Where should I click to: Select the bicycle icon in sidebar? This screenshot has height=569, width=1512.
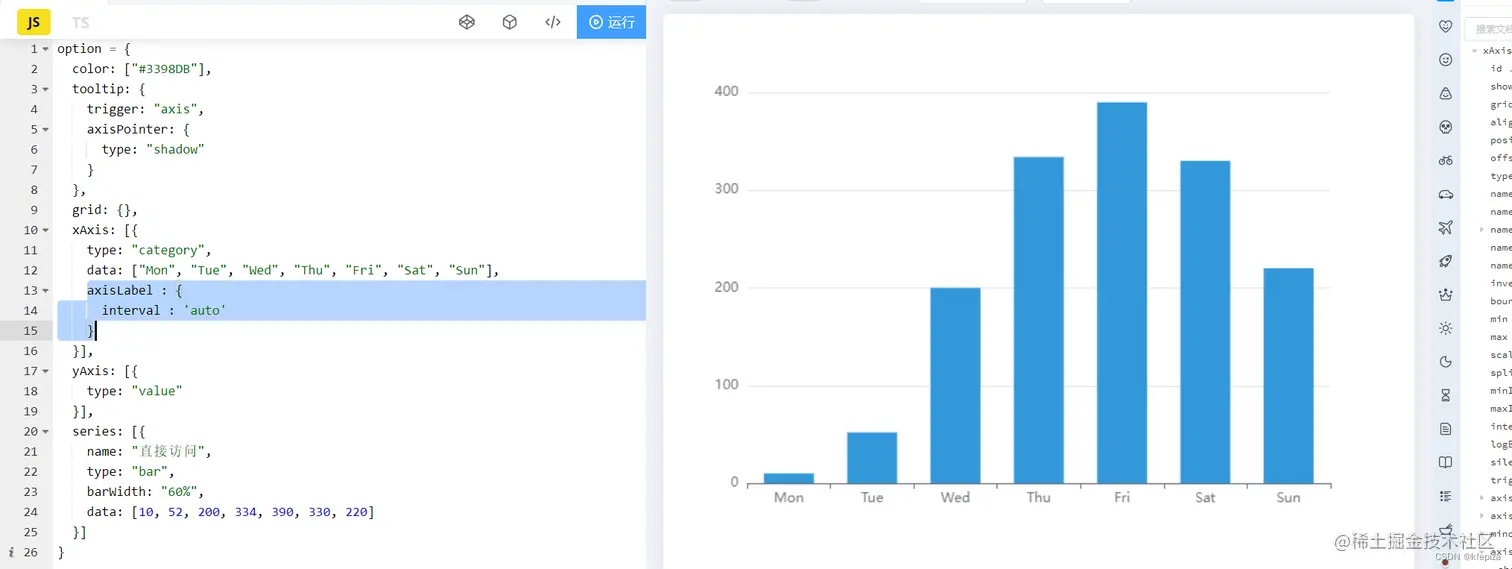click(x=1445, y=160)
